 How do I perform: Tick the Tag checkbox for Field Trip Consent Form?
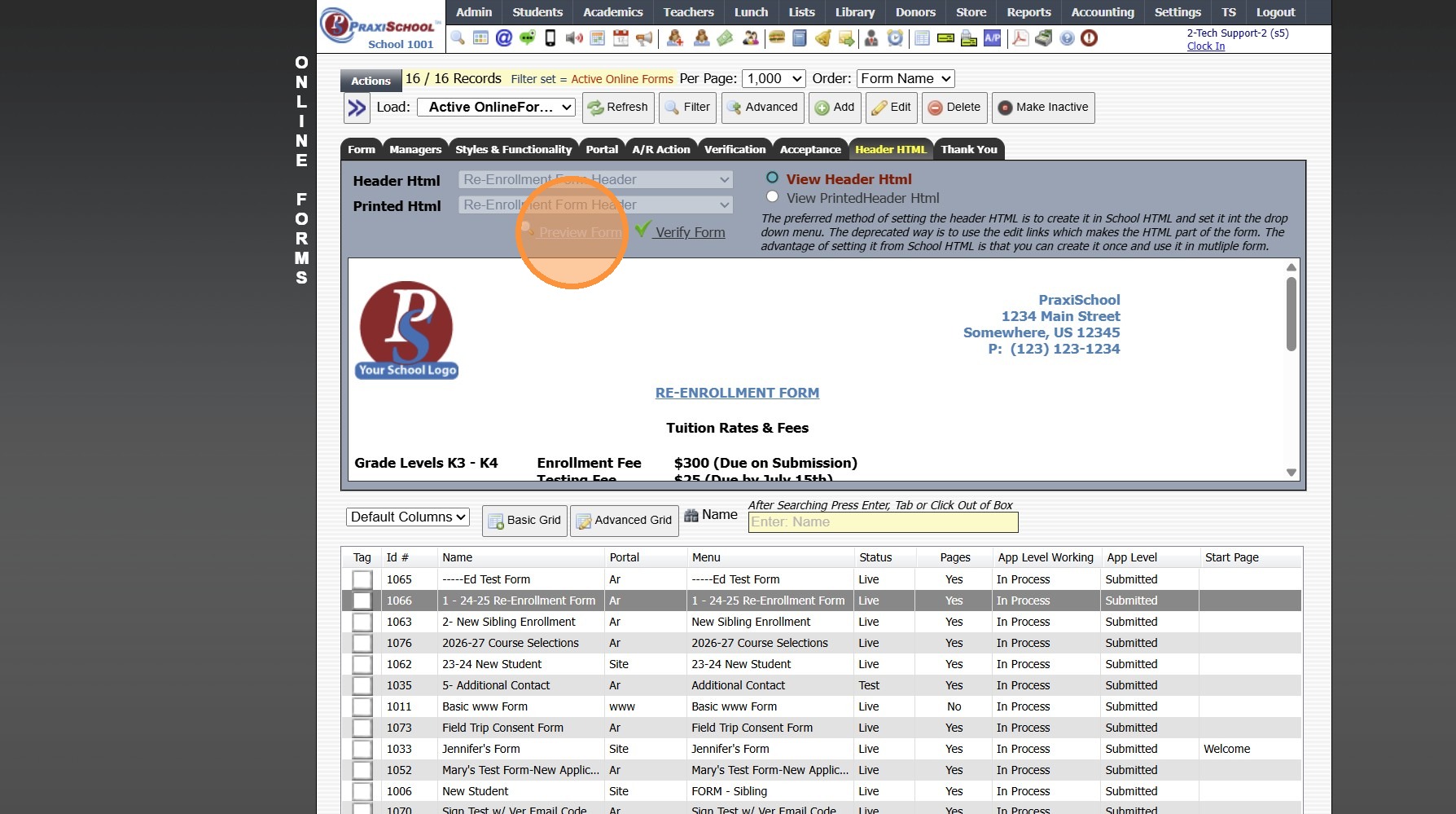tap(362, 728)
